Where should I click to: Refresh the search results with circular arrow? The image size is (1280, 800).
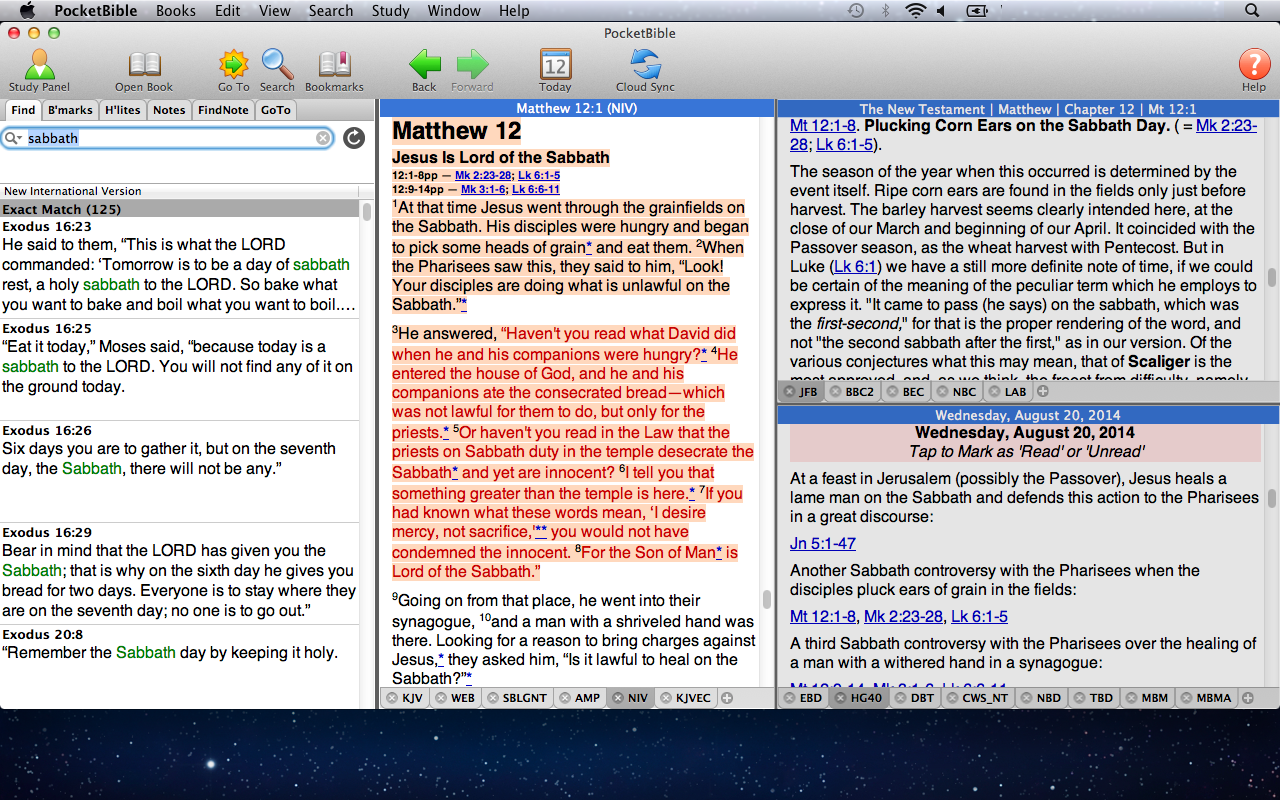[354, 138]
